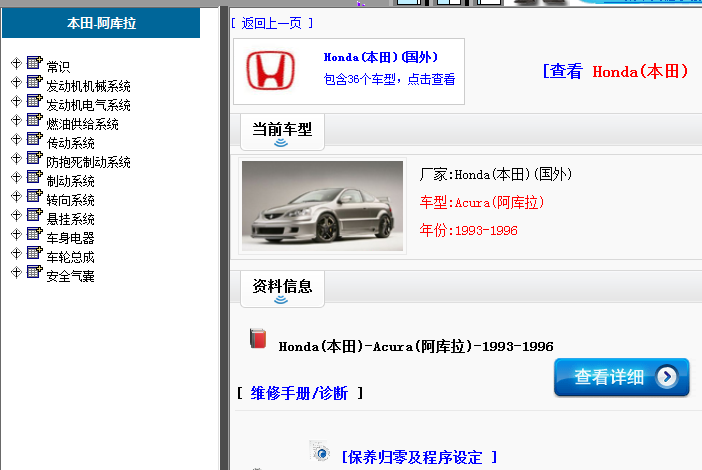Expand the 发动机机械系统 tree node
Image resolution: width=702 pixels, height=470 pixels.
[16, 82]
